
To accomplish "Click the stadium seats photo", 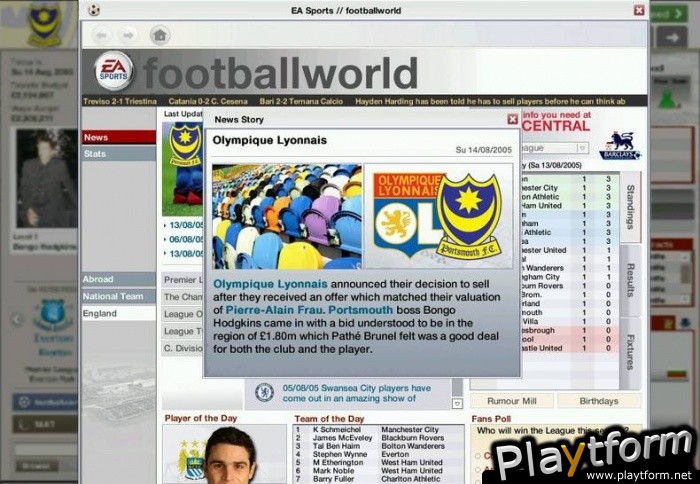I will pos(287,217).
